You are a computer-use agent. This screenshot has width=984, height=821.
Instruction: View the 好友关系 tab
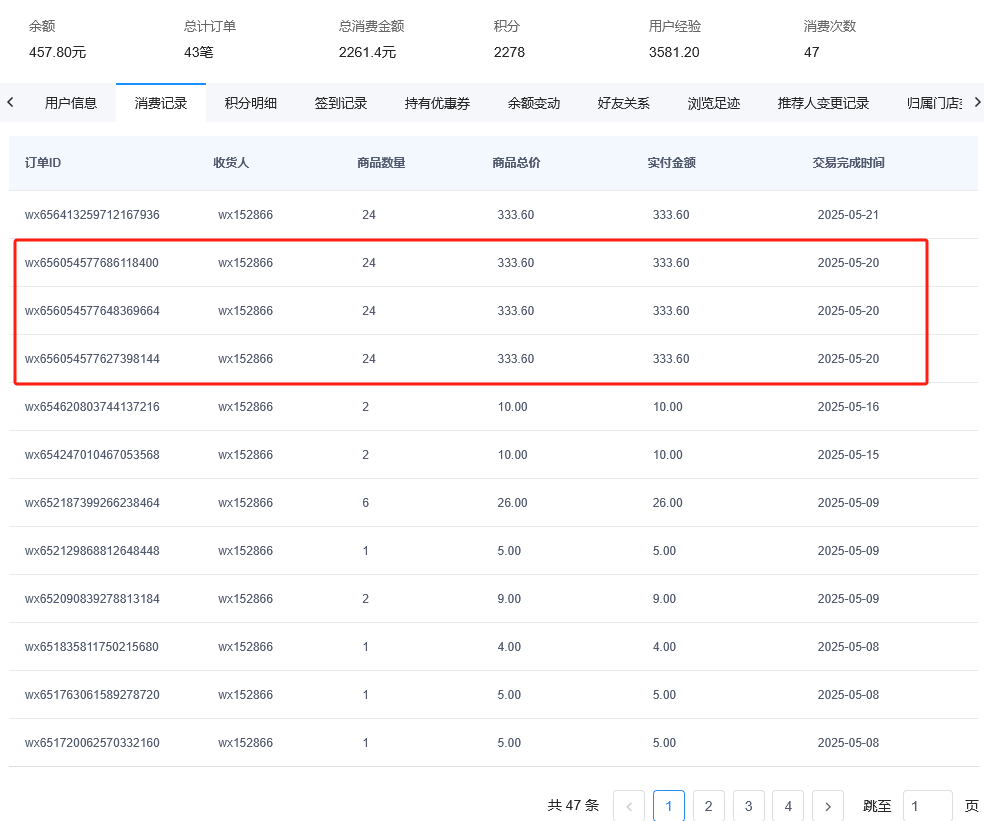click(x=624, y=103)
